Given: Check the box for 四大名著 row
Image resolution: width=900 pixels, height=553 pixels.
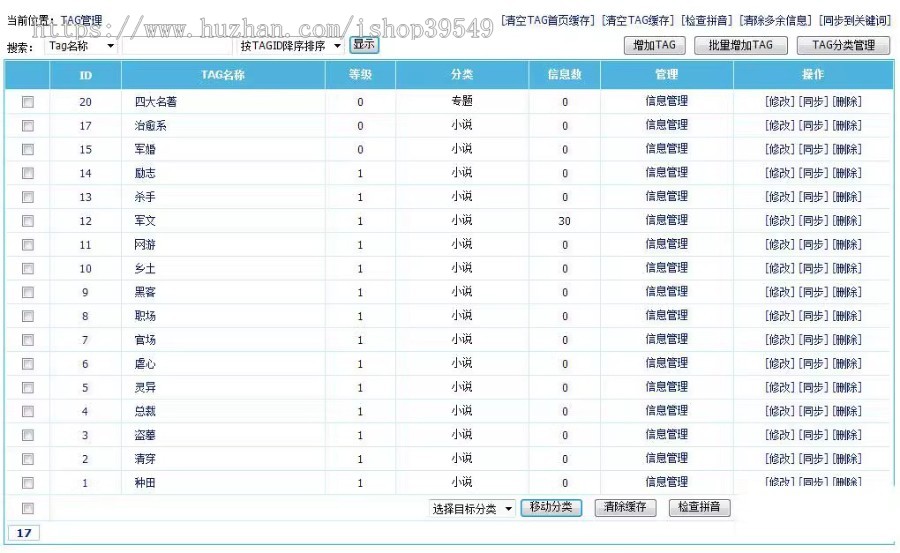Looking at the screenshot, I should 28,102.
